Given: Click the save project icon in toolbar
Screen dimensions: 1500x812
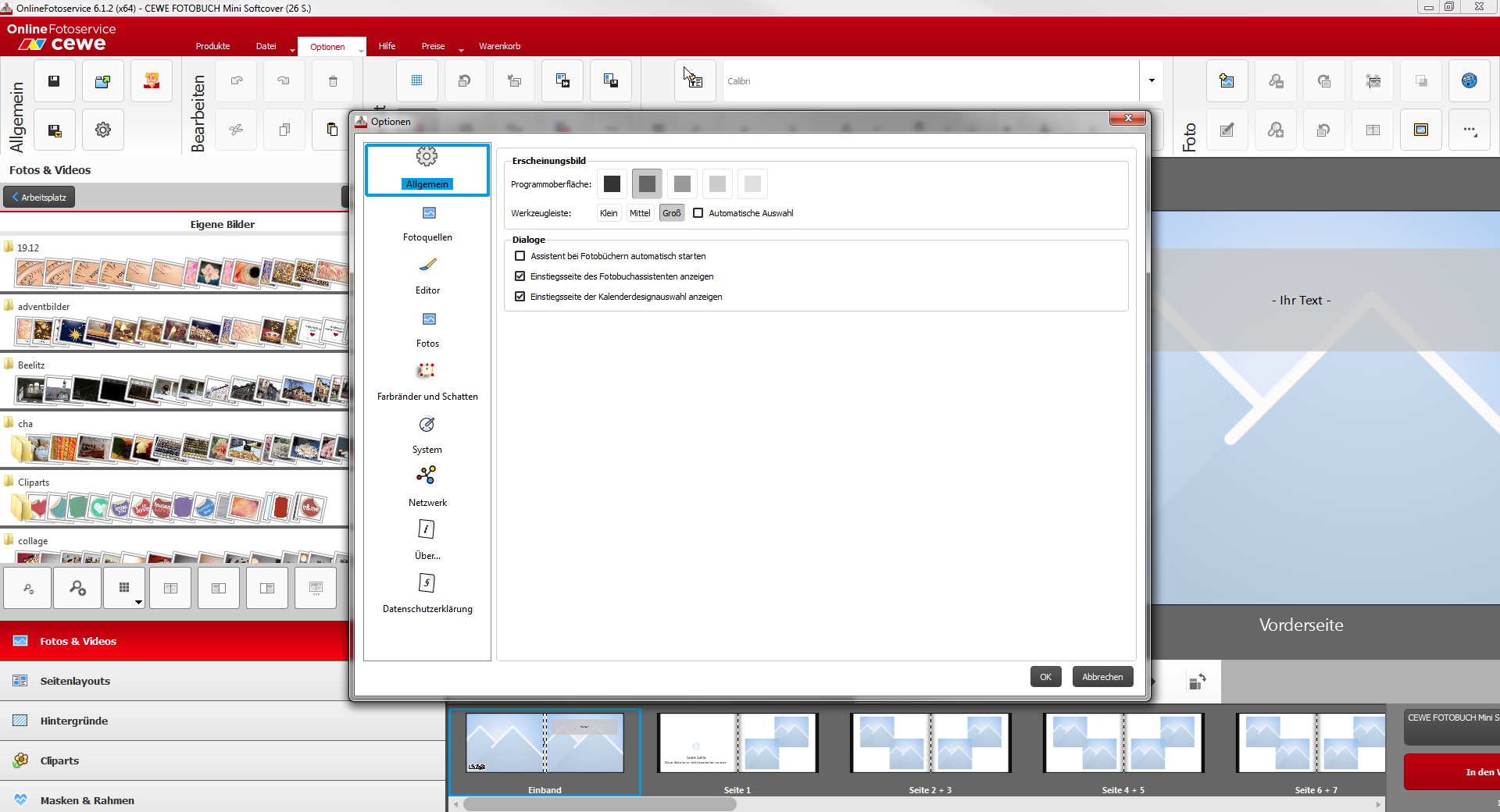Looking at the screenshot, I should point(54,81).
